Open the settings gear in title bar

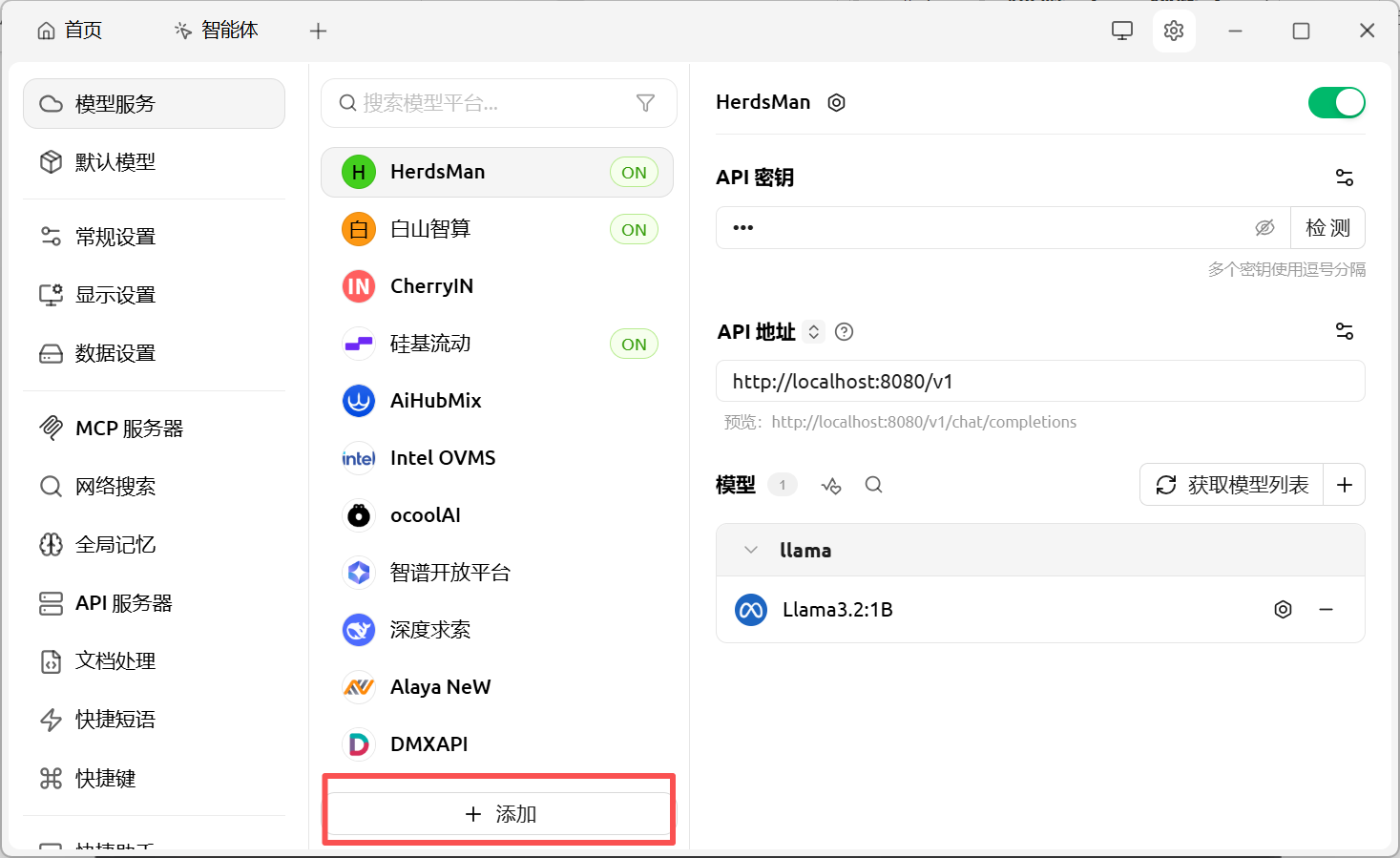[x=1174, y=31]
